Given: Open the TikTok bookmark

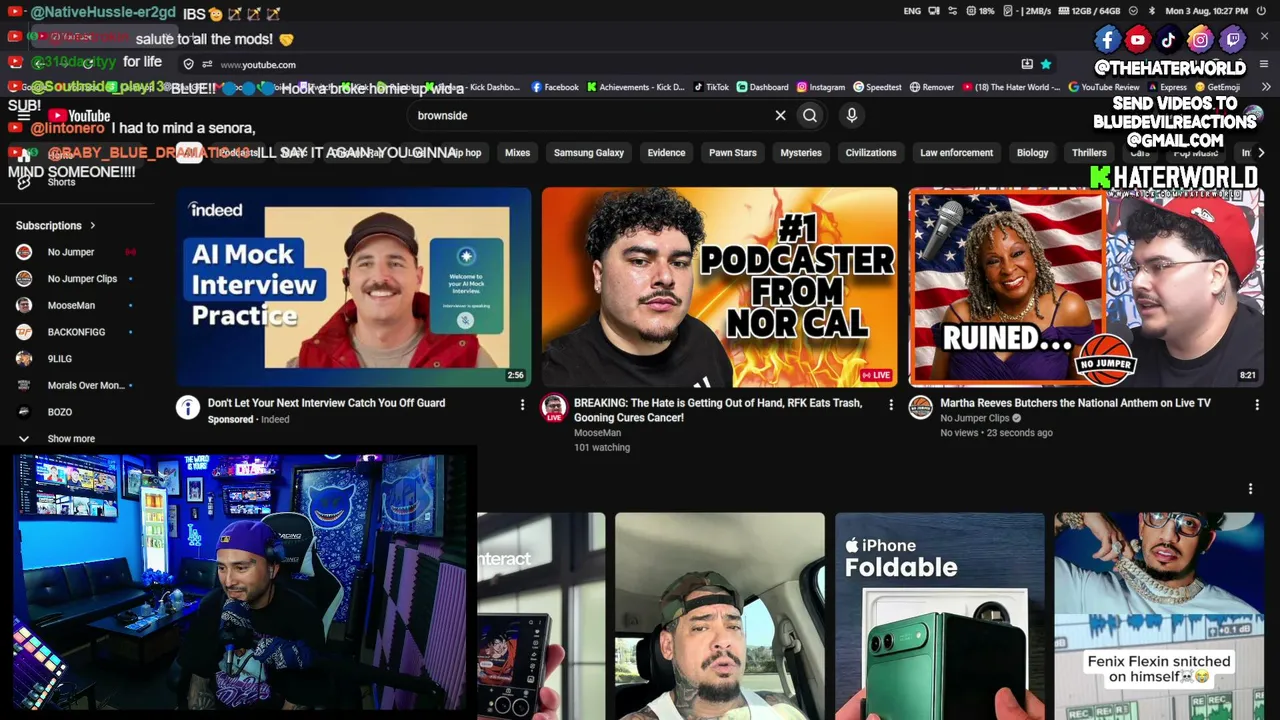Looking at the screenshot, I should tap(711, 87).
